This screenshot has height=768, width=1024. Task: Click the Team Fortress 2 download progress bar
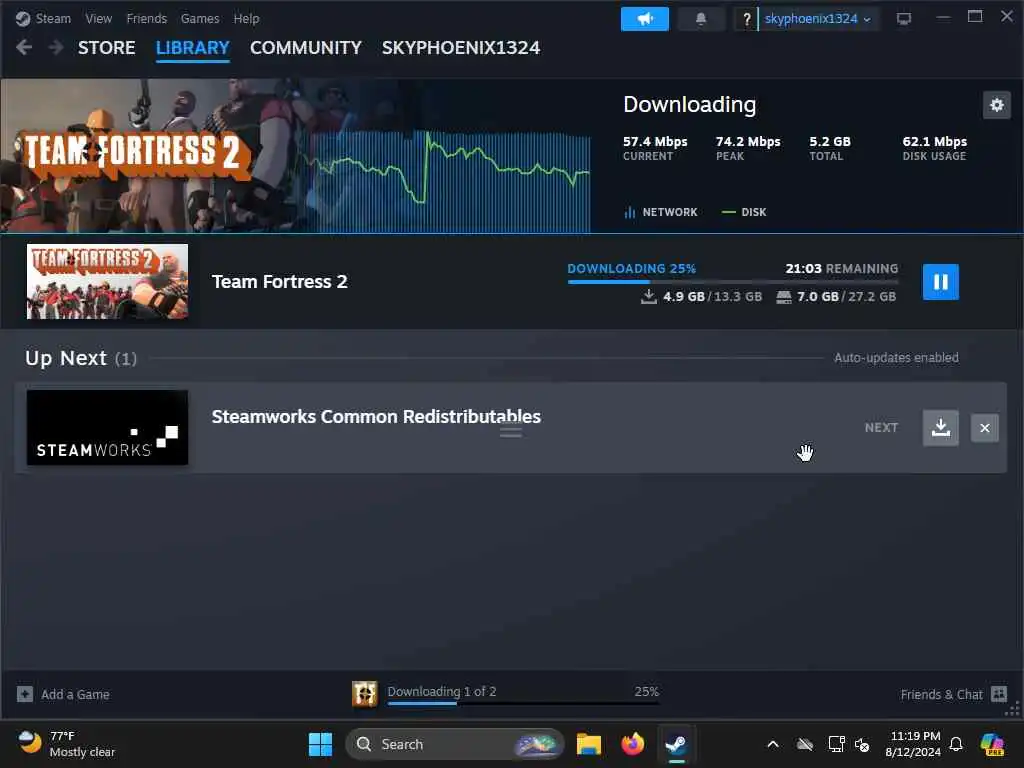(733, 281)
